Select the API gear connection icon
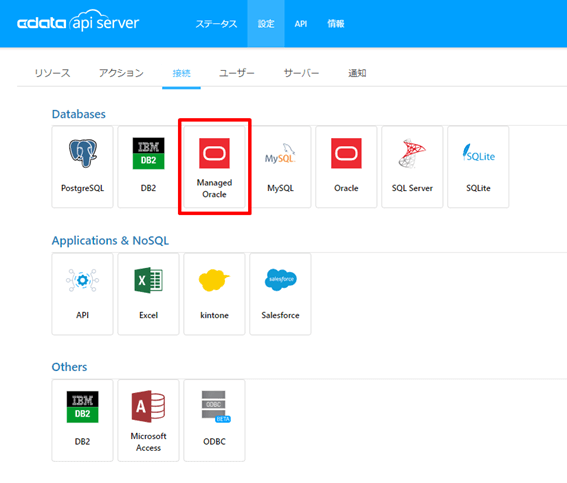 (82, 280)
